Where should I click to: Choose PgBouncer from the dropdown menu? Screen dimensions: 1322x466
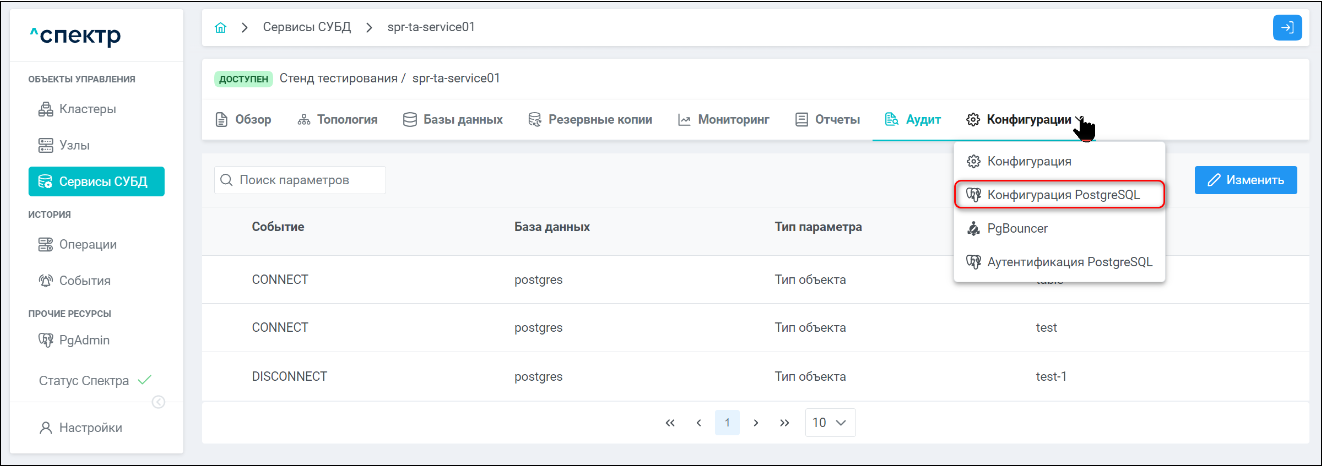coord(1017,228)
